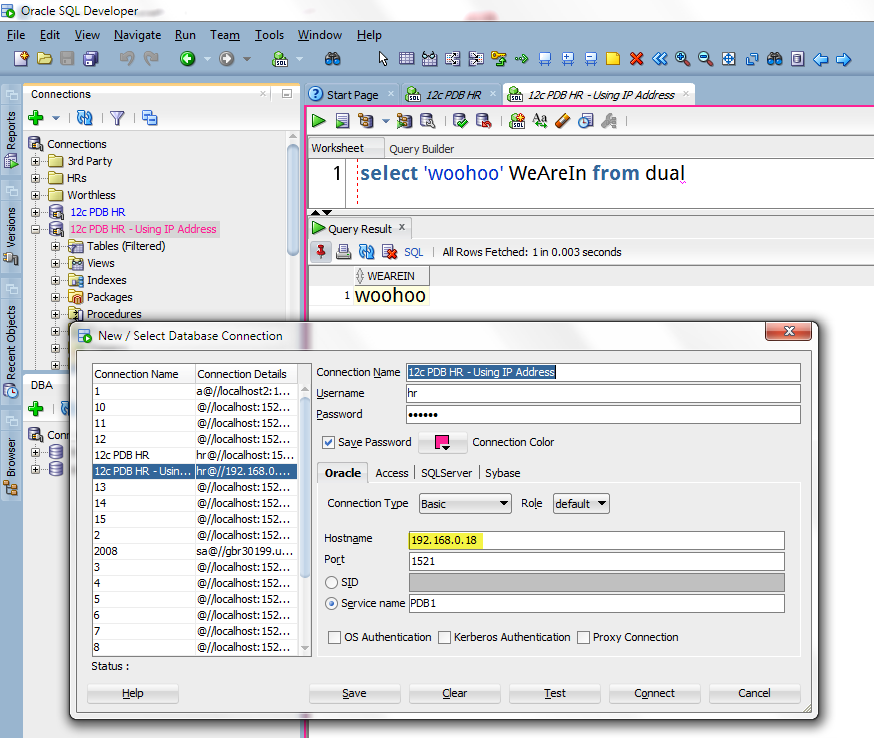Click the Save button in dialog
This screenshot has width=874, height=738.
coord(355,693)
